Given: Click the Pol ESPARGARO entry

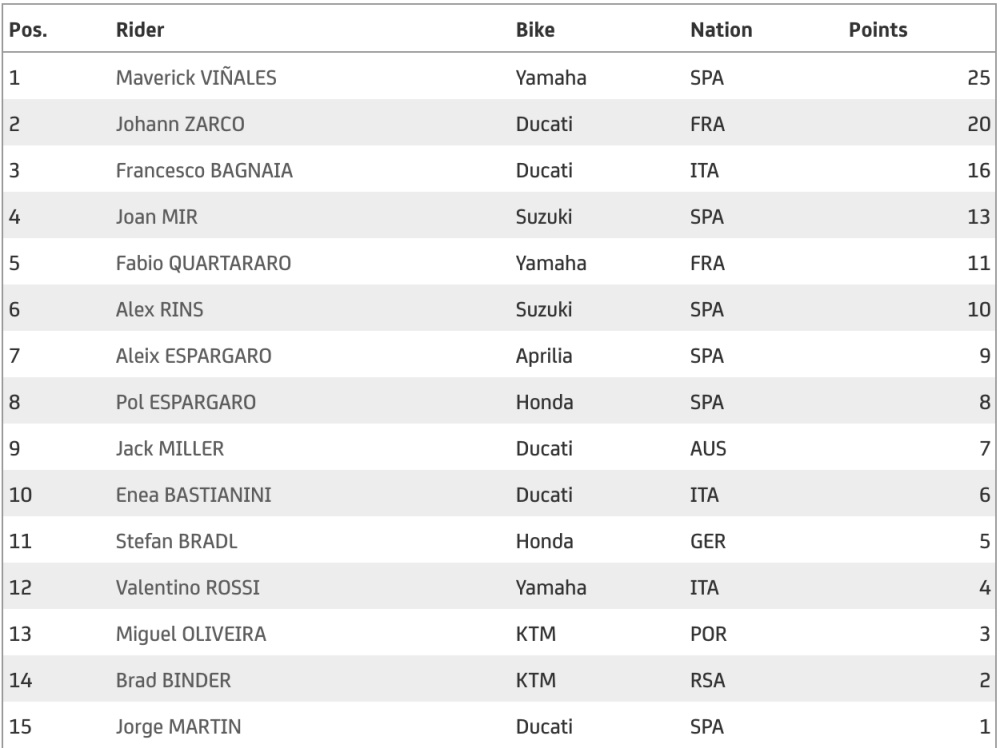Looking at the screenshot, I should click(x=186, y=402).
